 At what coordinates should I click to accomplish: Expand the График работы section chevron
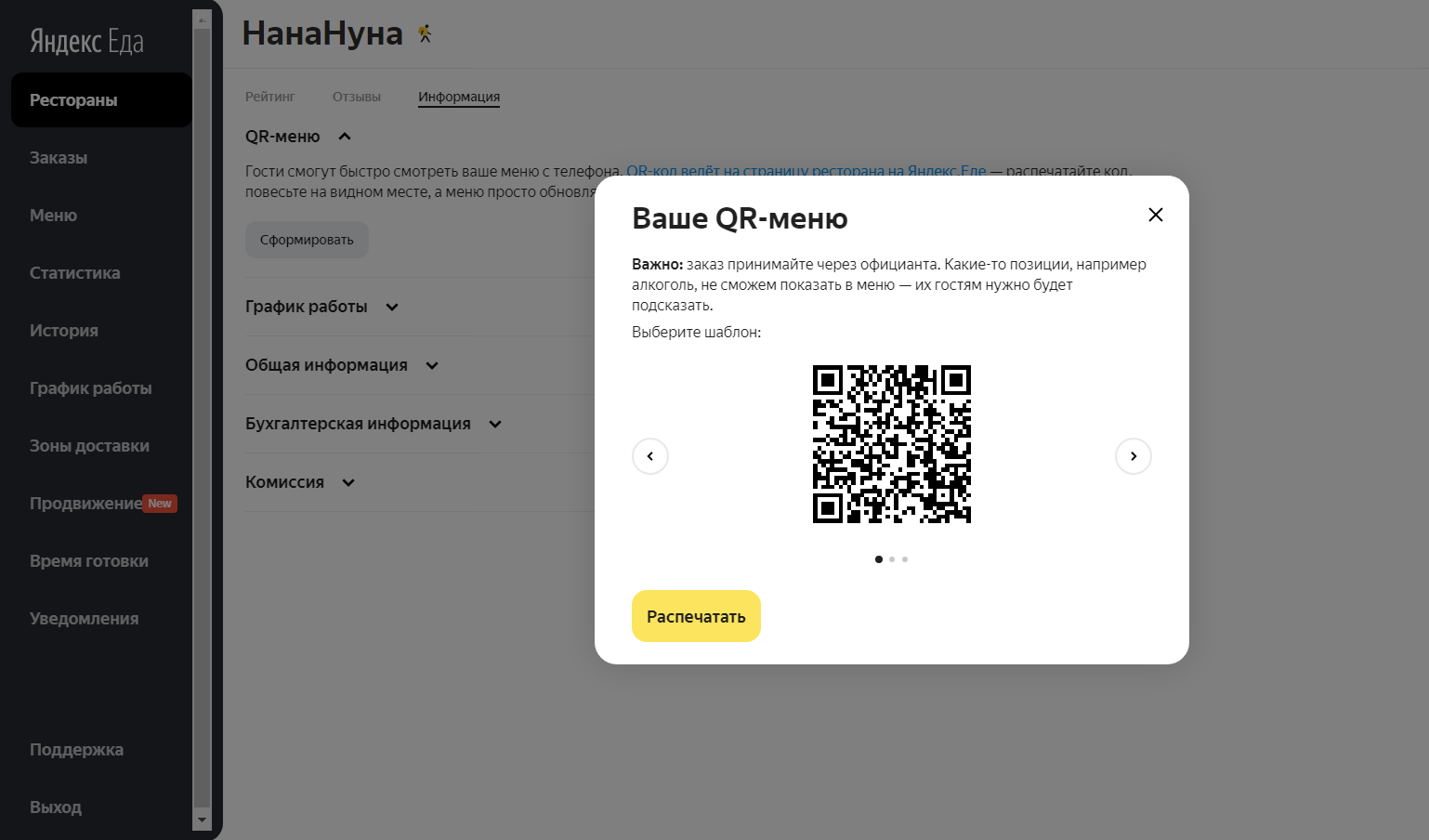click(392, 308)
